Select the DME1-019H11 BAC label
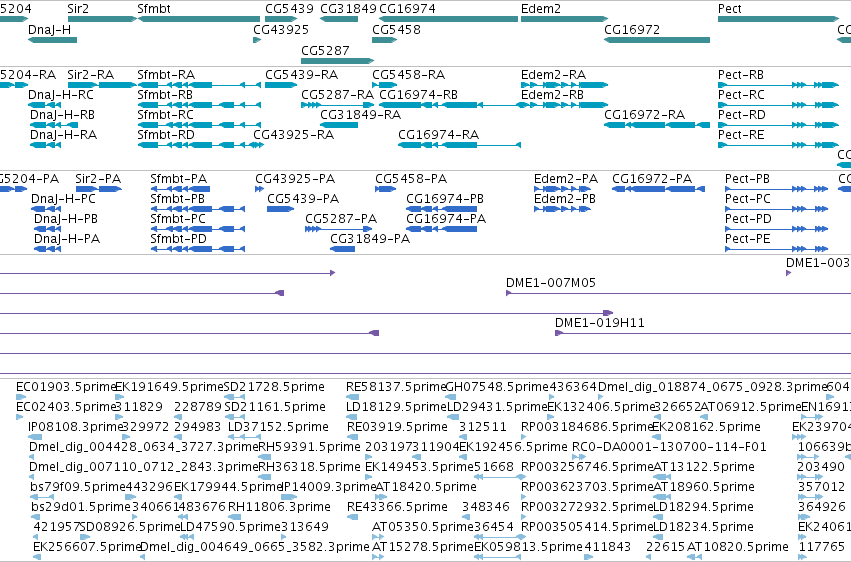 [600, 323]
